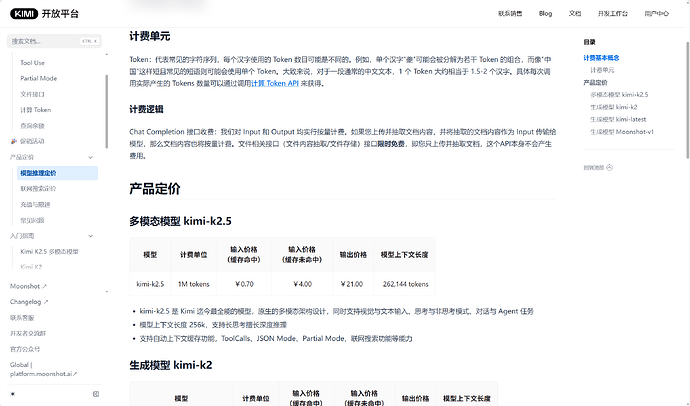Click the 262,144 tokens context length cell
This screenshot has width=690, height=406.
[x=405, y=284]
